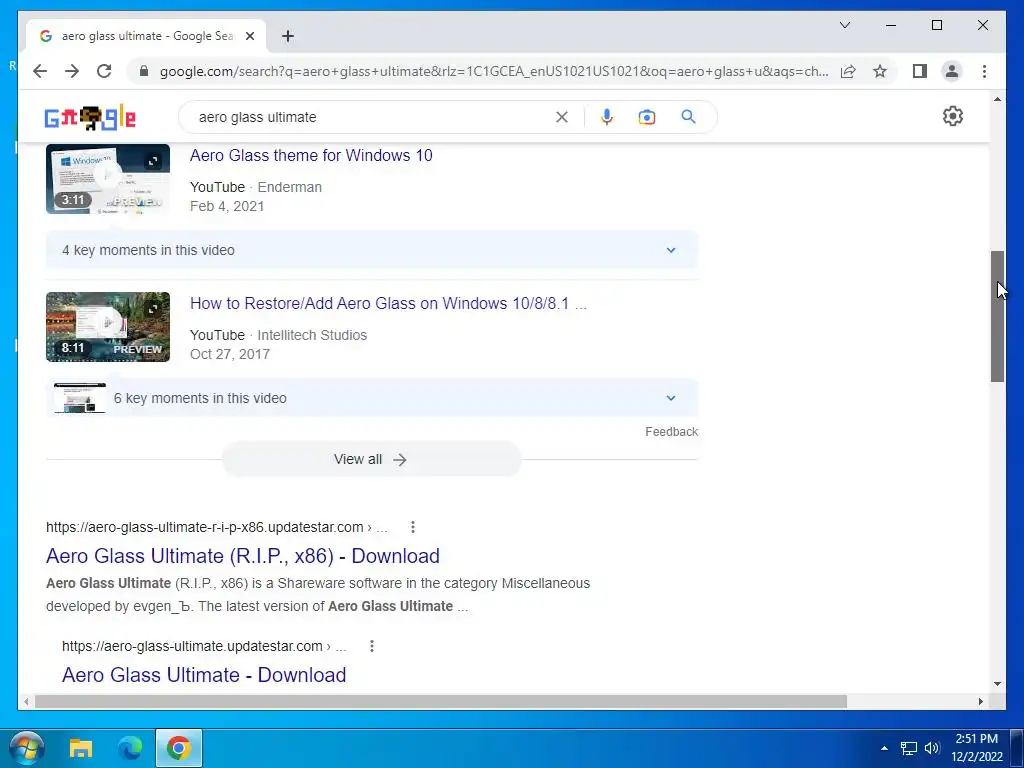Click the scroll left arrow
The width and height of the screenshot is (1024, 768).
click(26, 701)
